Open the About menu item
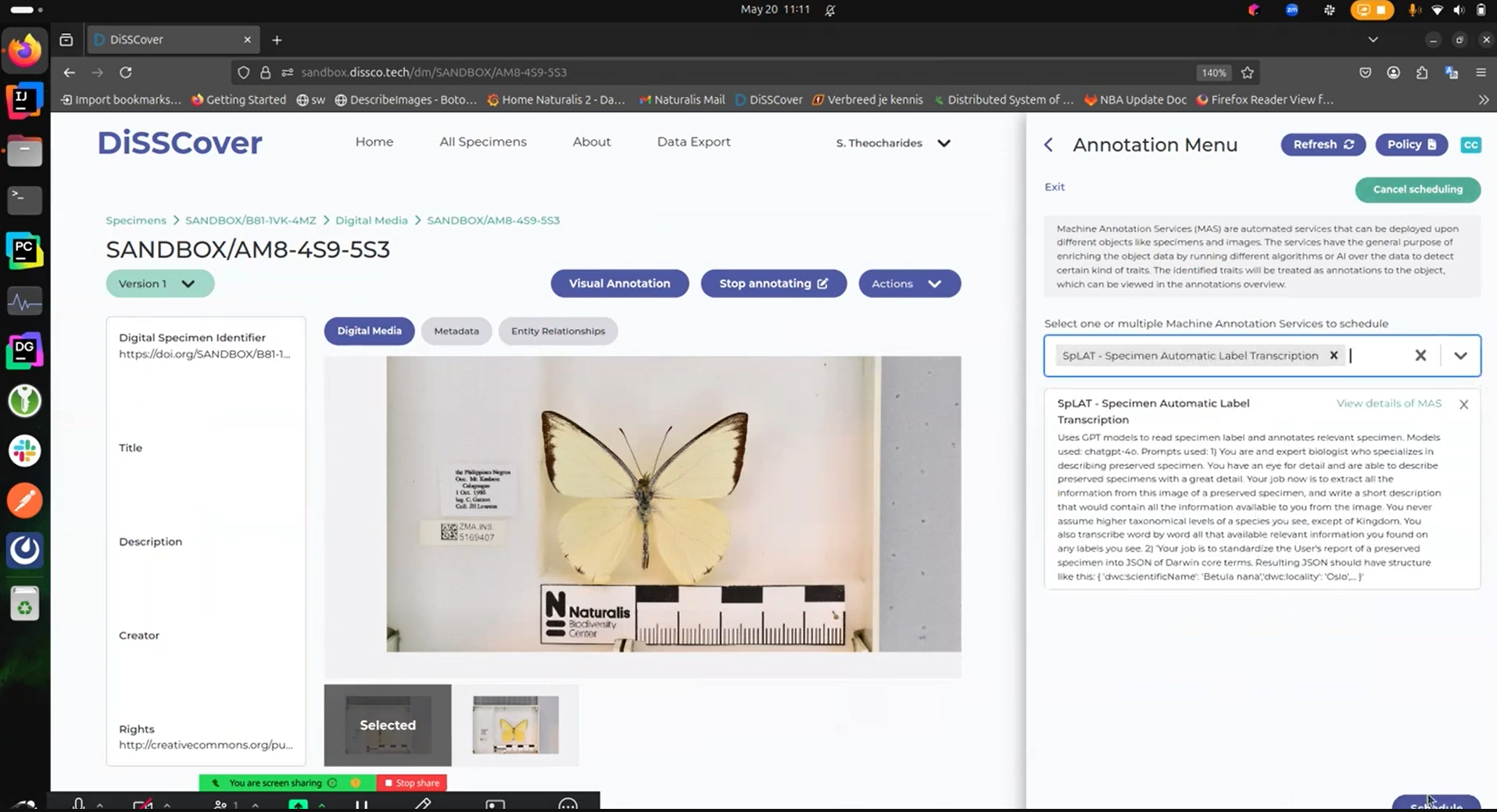Image resolution: width=1497 pixels, height=812 pixels. 592,141
